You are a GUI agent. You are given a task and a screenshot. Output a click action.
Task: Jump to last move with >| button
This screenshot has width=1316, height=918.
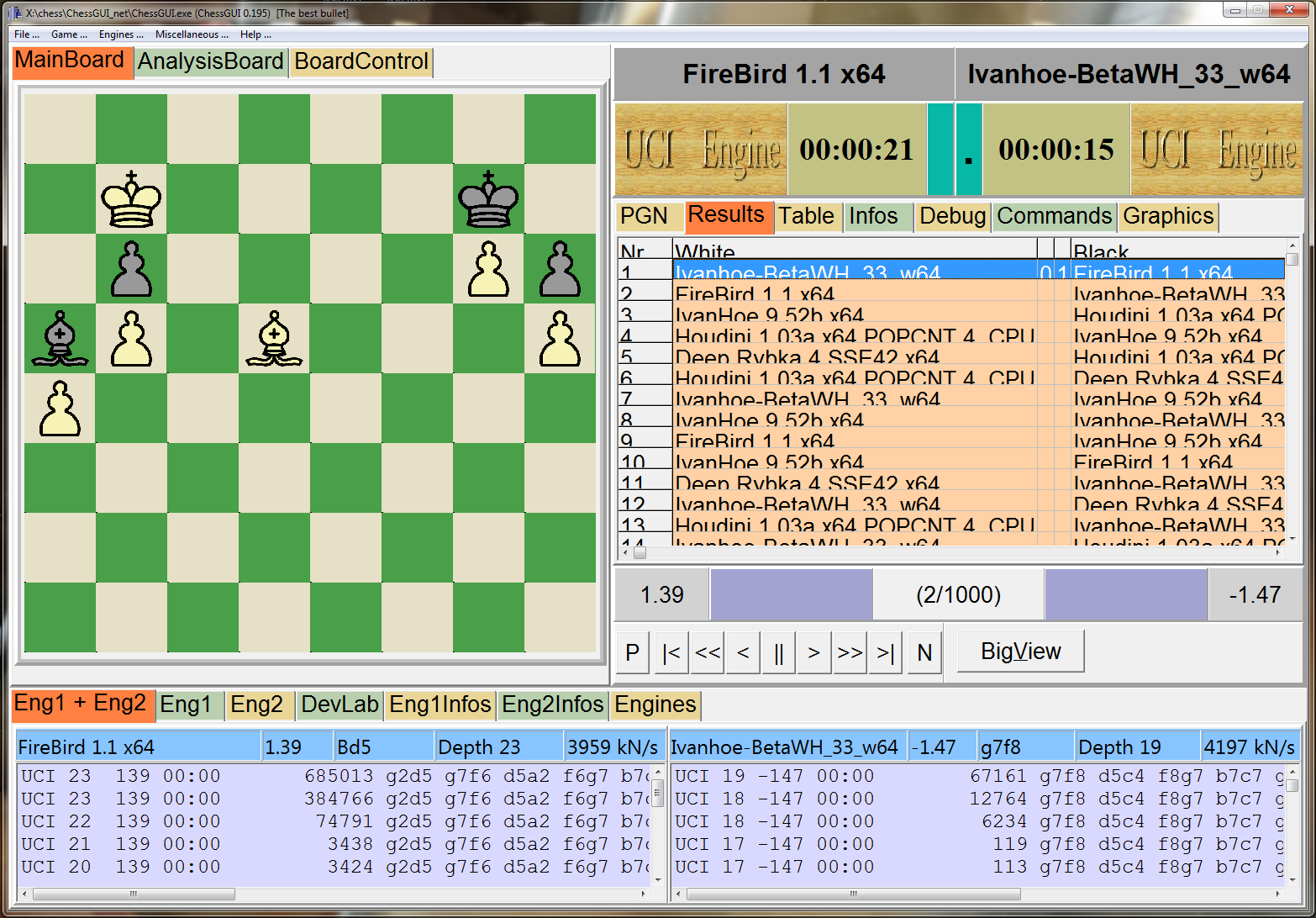point(886,652)
